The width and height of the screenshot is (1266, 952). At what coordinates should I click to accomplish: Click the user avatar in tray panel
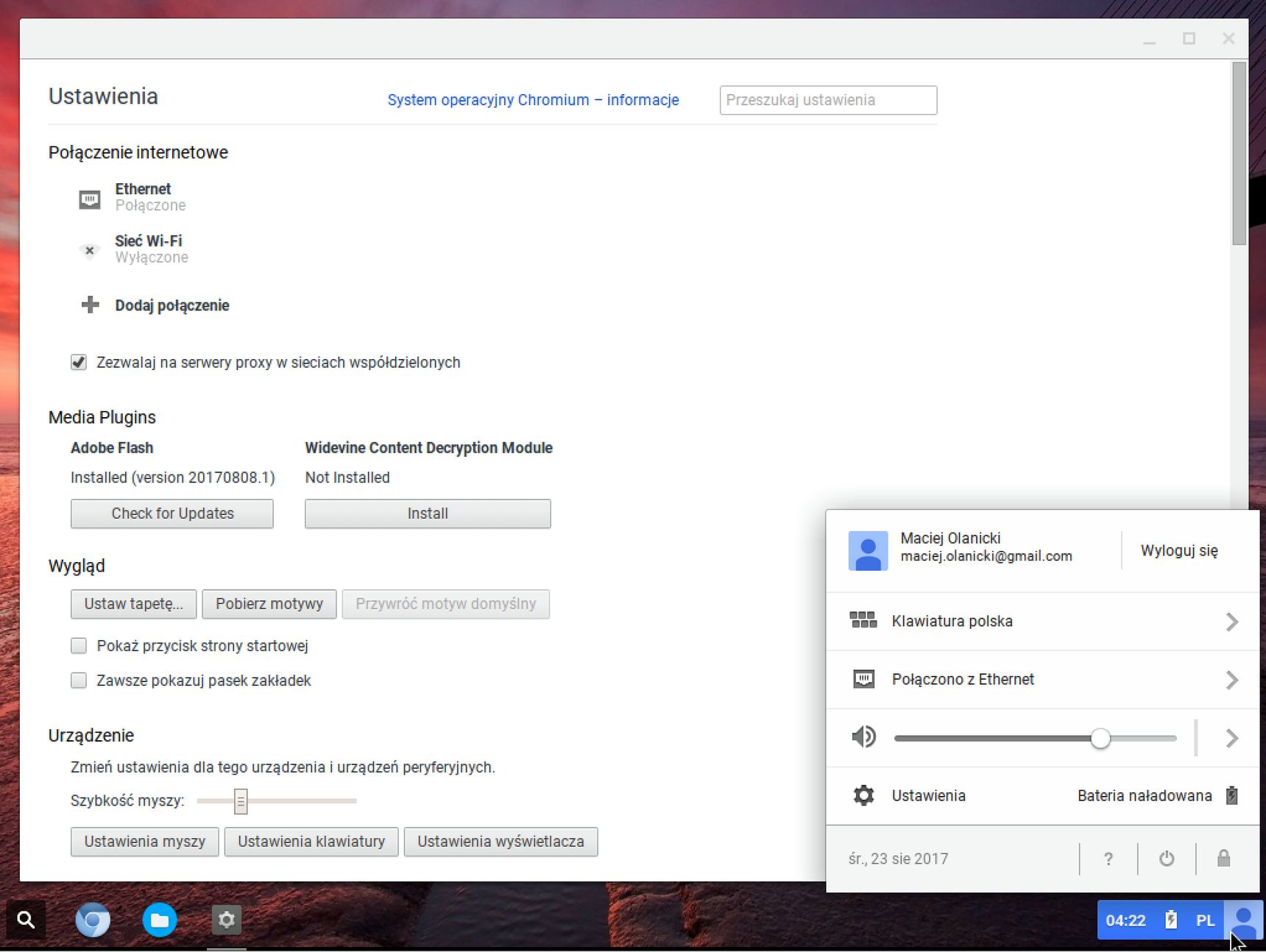868,550
